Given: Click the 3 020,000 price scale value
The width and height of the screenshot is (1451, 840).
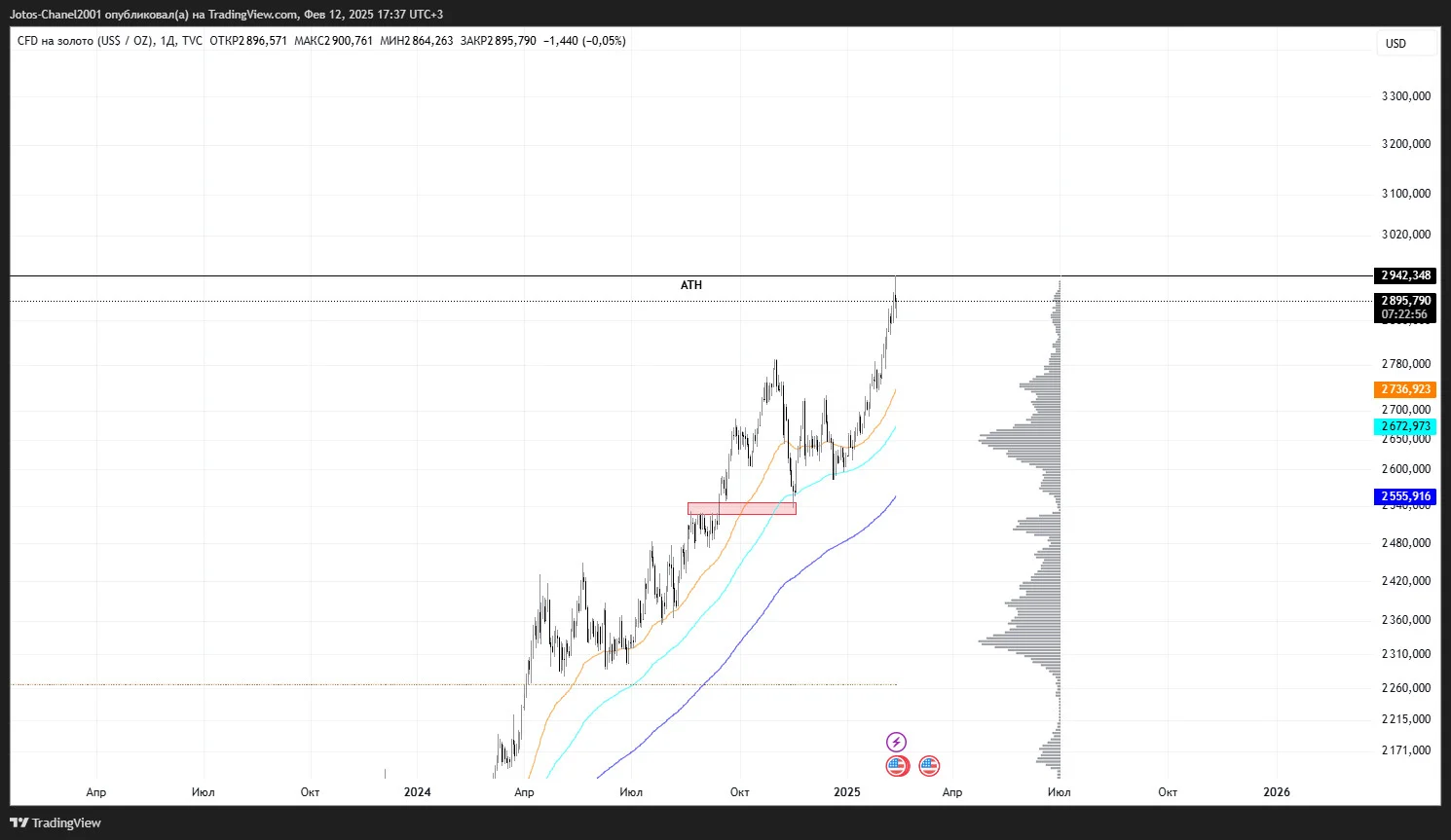Looking at the screenshot, I should point(1406,235).
